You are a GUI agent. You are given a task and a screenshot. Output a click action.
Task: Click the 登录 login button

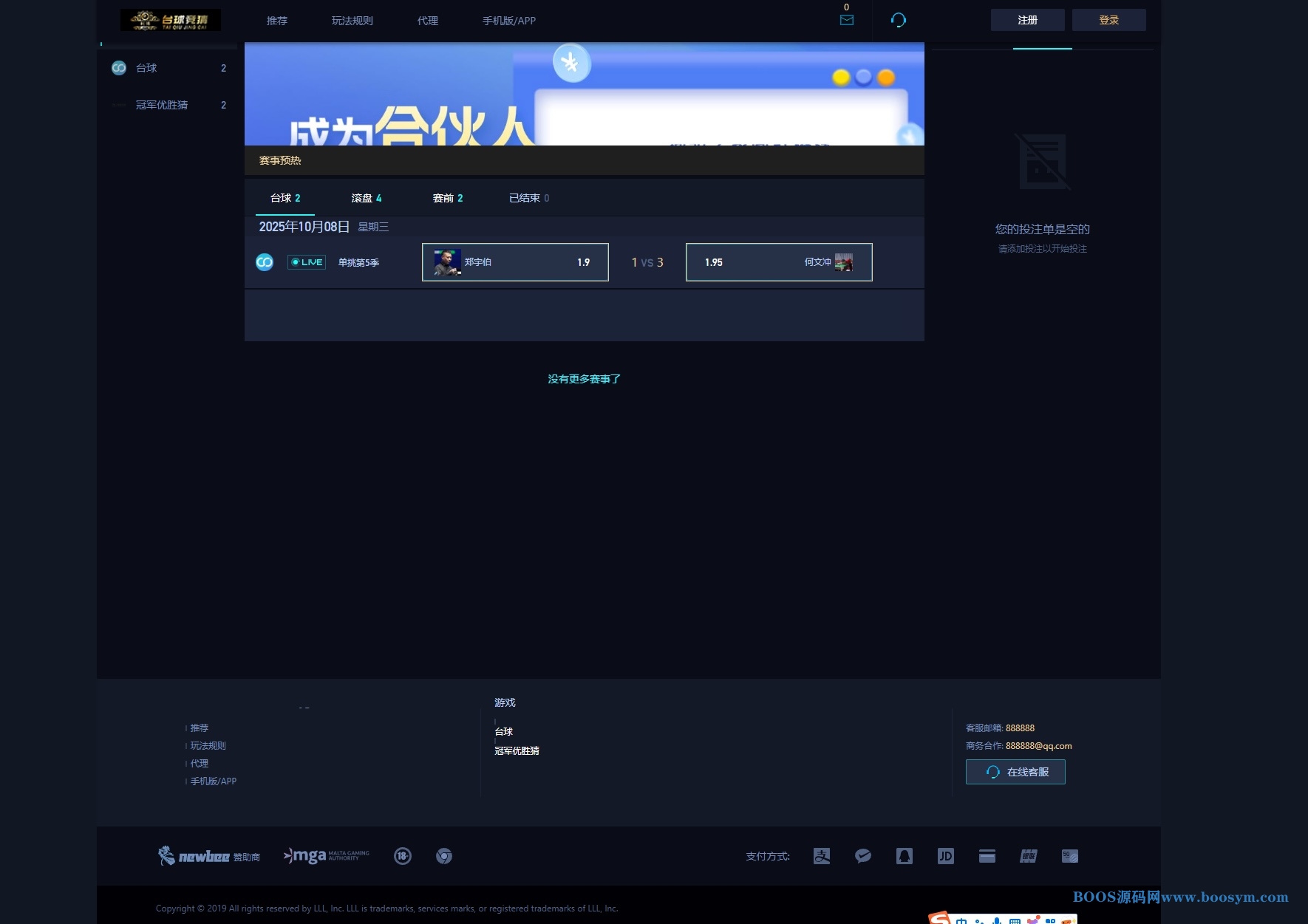point(1109,20)
